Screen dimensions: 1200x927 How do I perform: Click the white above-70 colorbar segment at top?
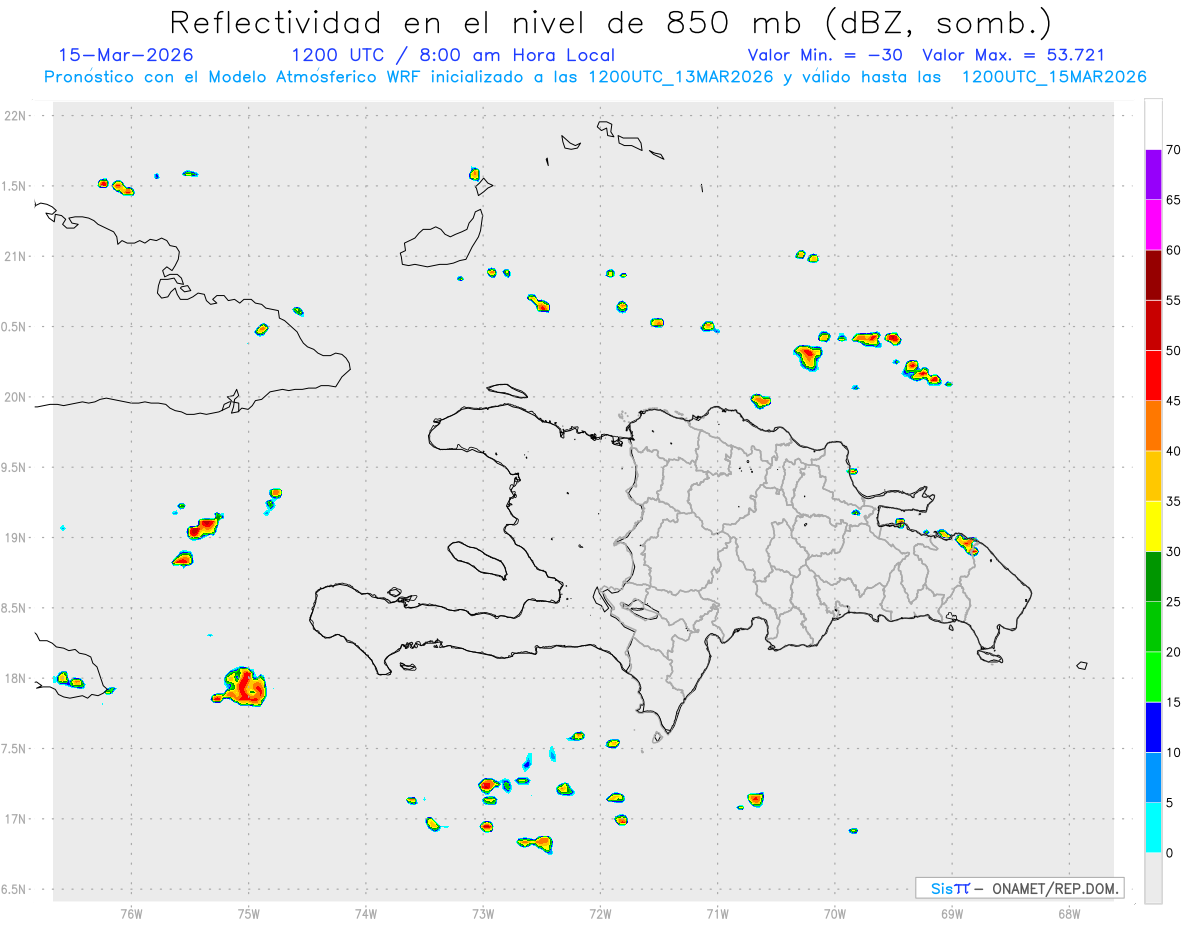(x=1153, y=124)
